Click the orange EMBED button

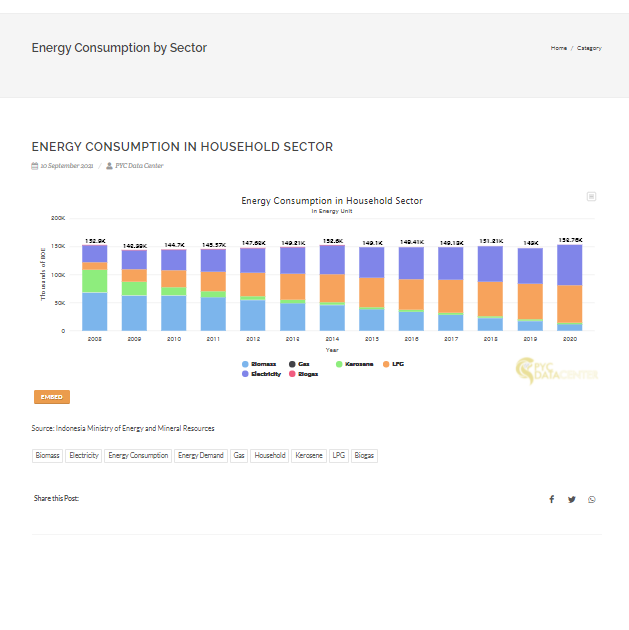point(52,397)
